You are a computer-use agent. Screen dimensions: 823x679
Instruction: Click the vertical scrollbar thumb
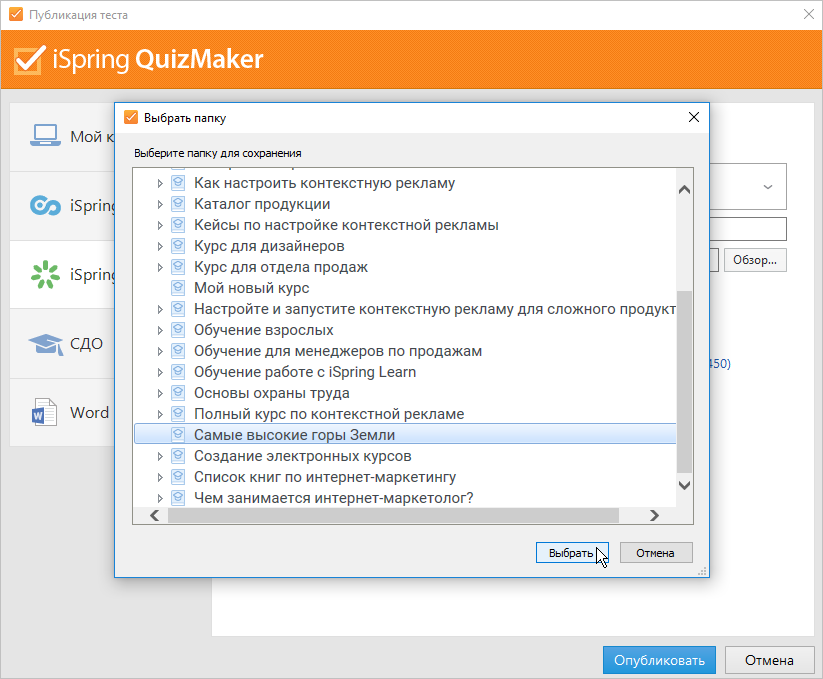pyautogui.click(x=684, y=381)
